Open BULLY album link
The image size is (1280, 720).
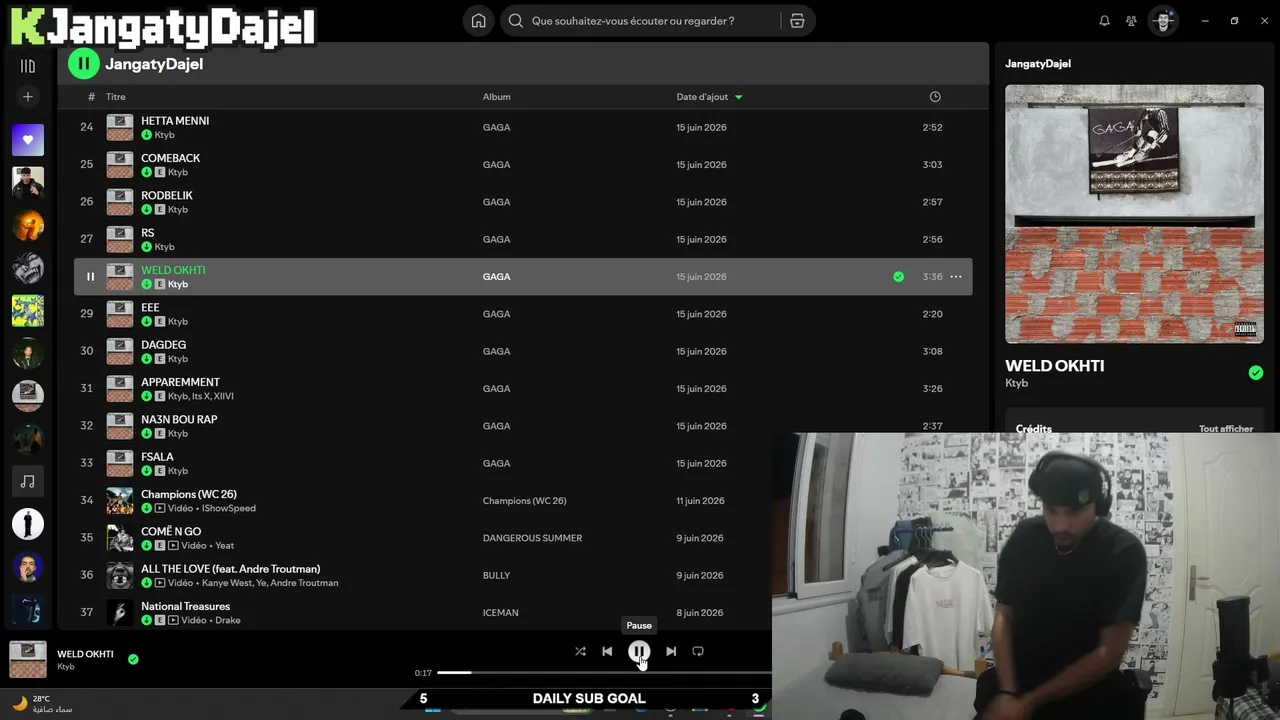(x=496, y=576)
